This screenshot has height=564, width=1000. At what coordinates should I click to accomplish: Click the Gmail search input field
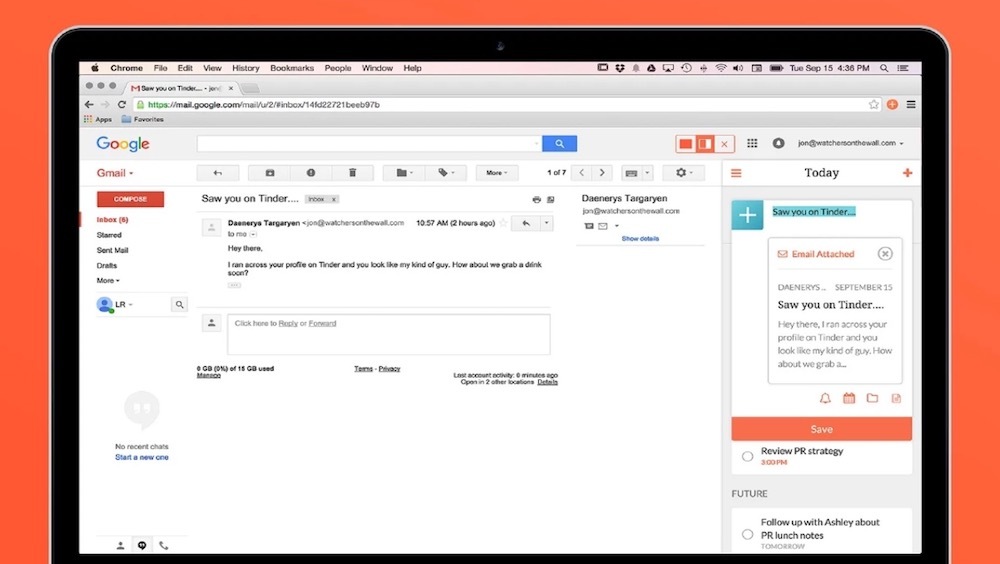pyautogui.click(x=369, y=144)
